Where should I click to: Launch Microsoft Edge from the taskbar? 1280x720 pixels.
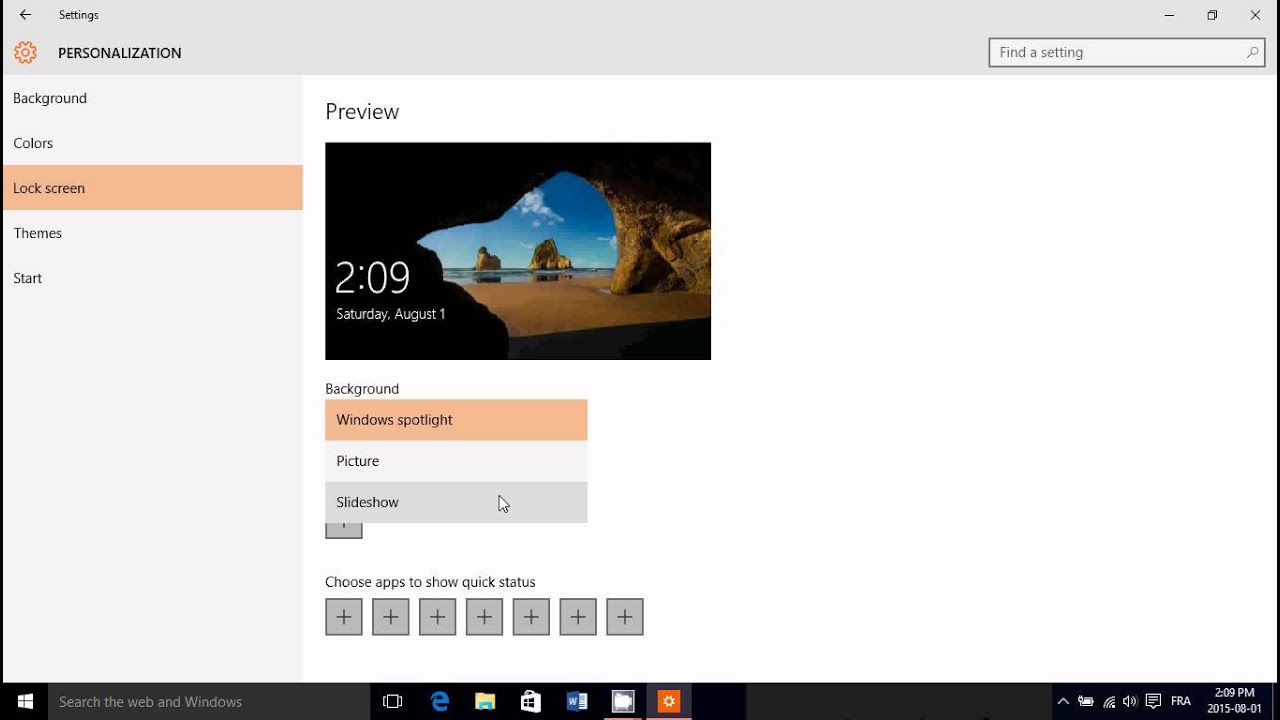pyautogui.click(x=440, y=702)
